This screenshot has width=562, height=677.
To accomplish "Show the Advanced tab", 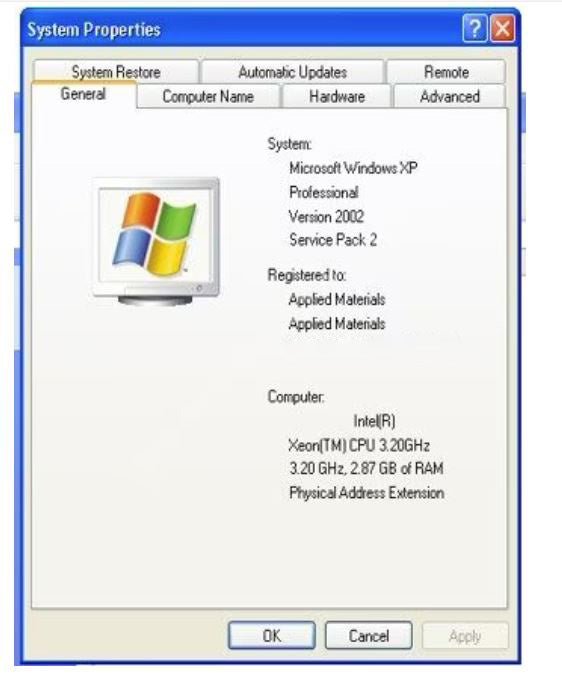I will pyautogui.click(x=450, y=96).
